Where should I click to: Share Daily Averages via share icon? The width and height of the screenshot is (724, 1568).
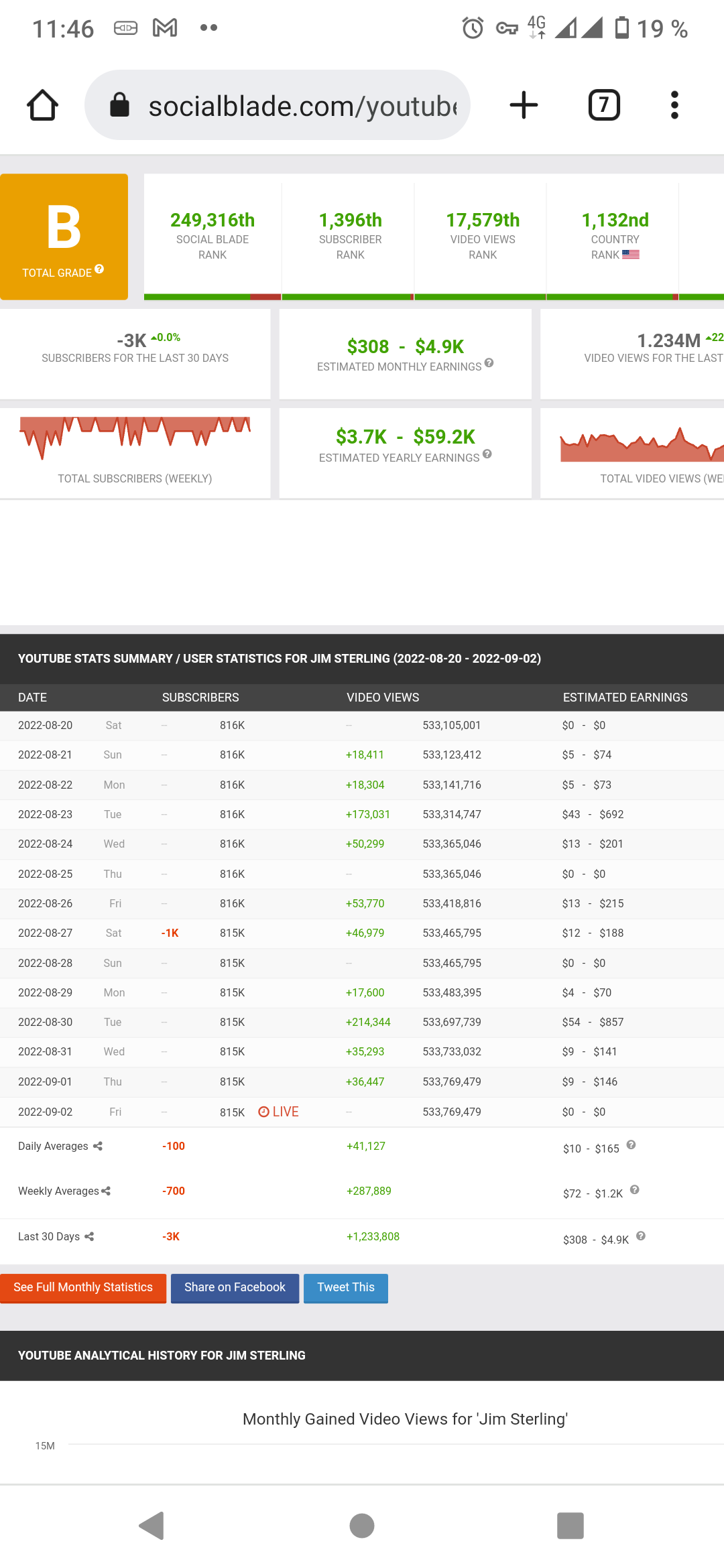(x=98, y=1146)
